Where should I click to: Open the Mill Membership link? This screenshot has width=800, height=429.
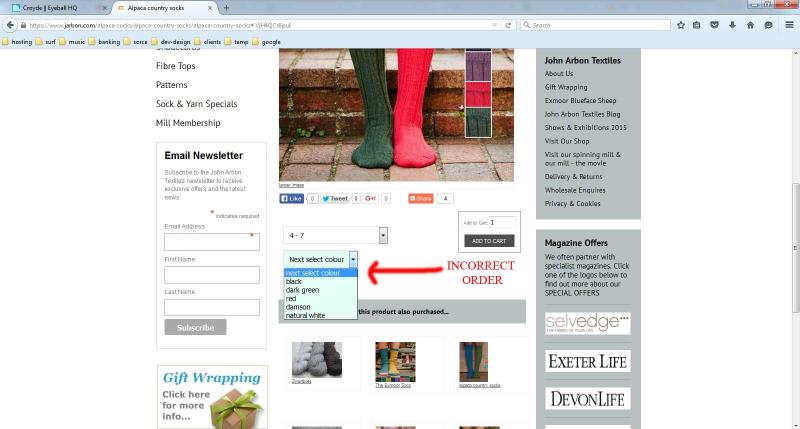188,123
